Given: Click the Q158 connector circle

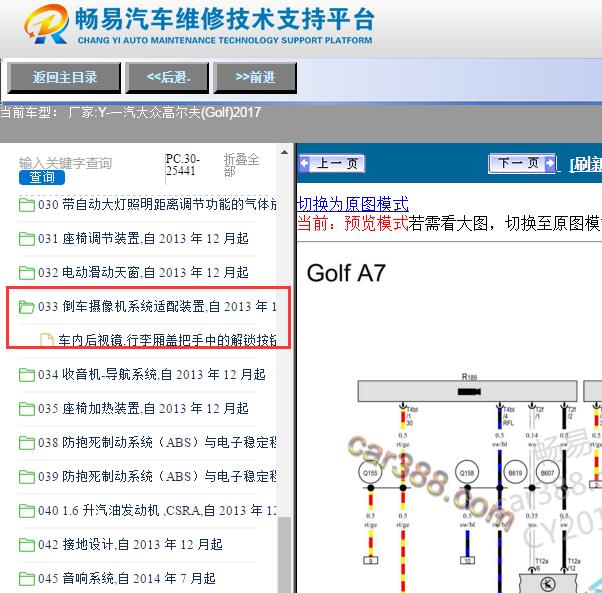Looking at the screenshot, I should [x=467, y=472].
